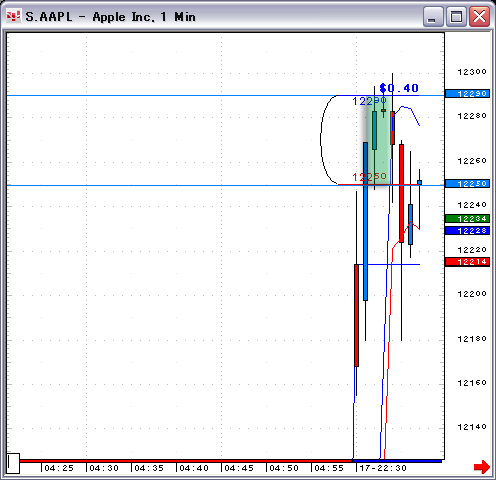The width and height of the screenshot is (496, 480).
Task: Click the red 12214 price marker
Action: [x=467, y=262]
